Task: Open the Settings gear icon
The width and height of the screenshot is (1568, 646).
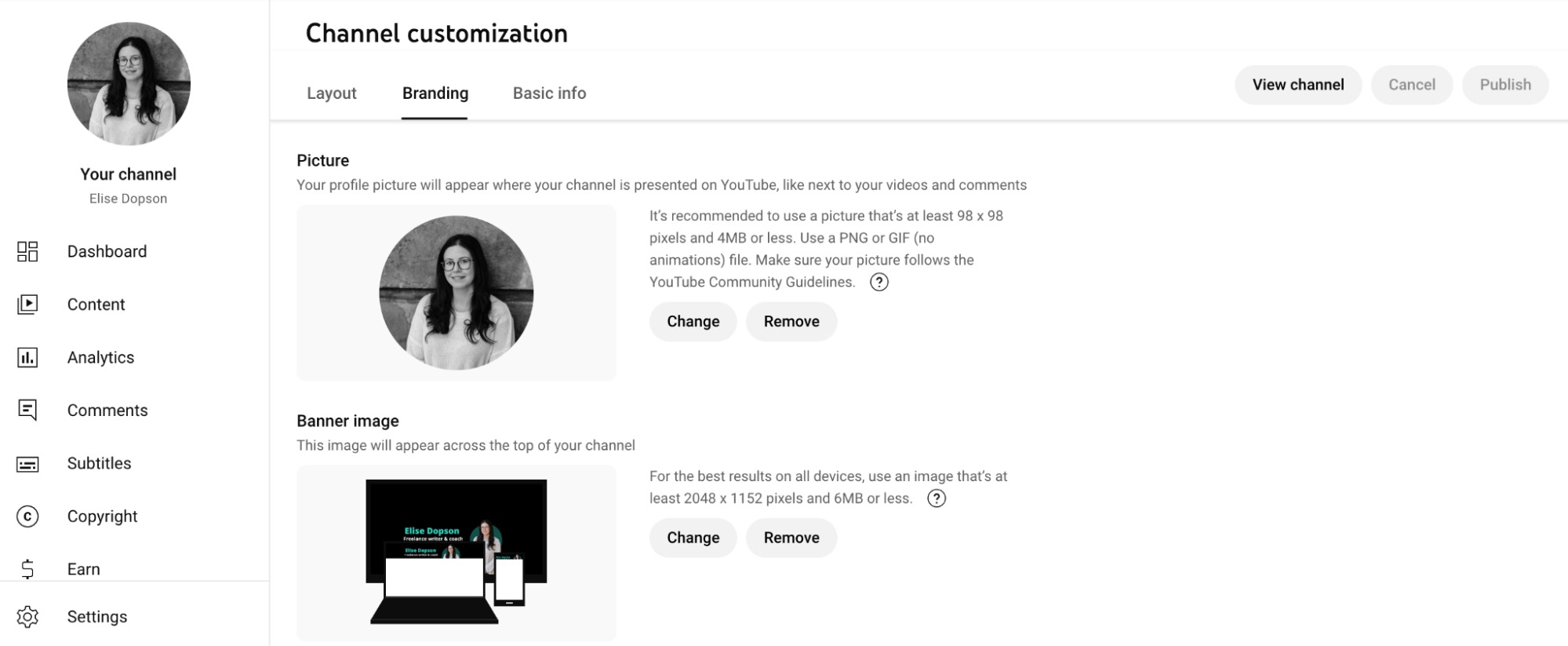Action: pyautogui.click(x=27, y=617)
